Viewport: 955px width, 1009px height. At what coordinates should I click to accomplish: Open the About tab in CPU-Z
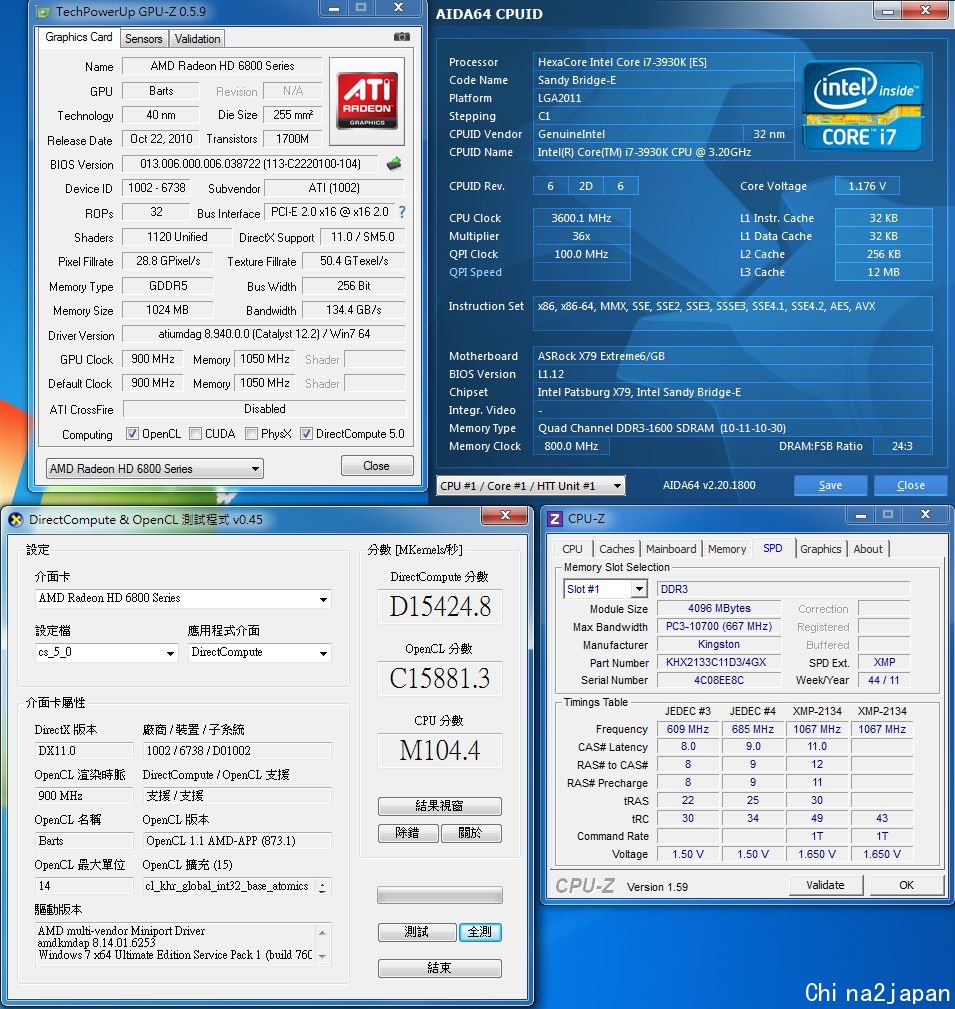pyautogui.click(x=867, y=549)
